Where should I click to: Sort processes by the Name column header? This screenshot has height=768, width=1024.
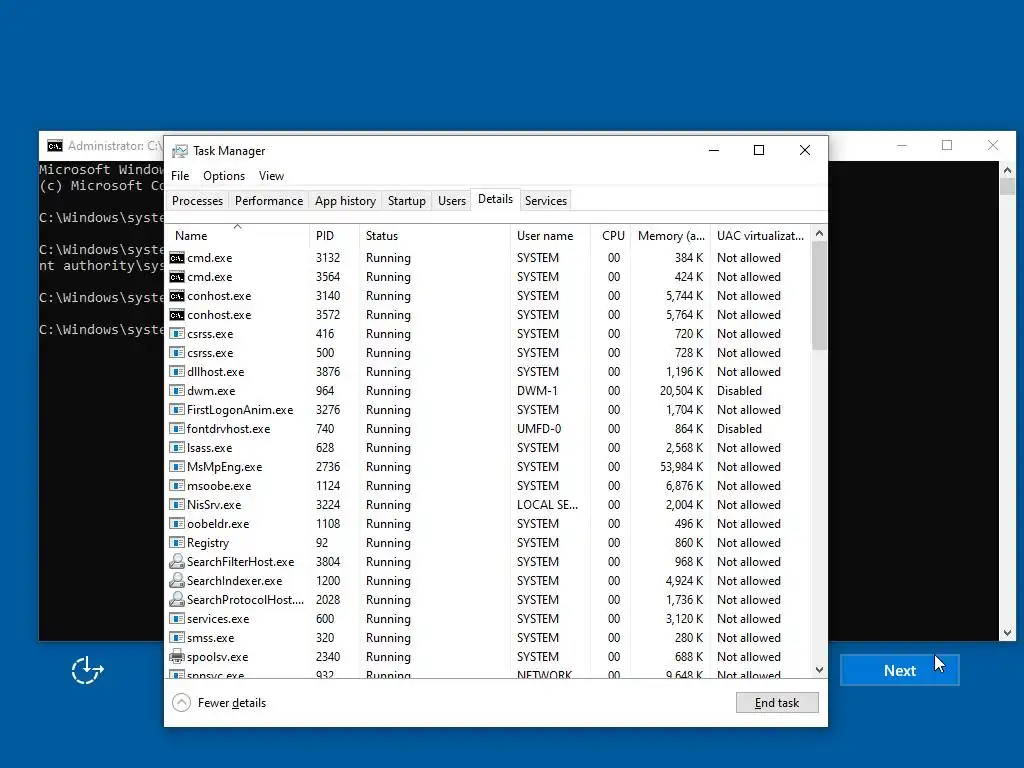[x=237, y=236]
